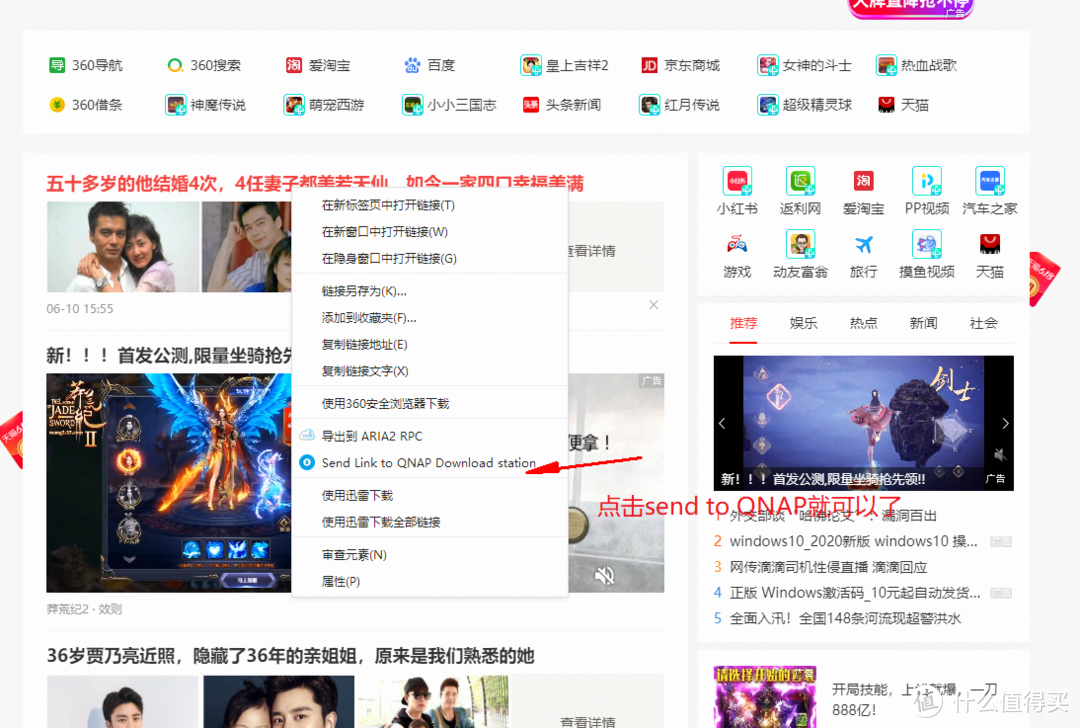Open the 360导航 shortcut icon
The width and height of the screenshot is (1080, 728).
(57, 65)
